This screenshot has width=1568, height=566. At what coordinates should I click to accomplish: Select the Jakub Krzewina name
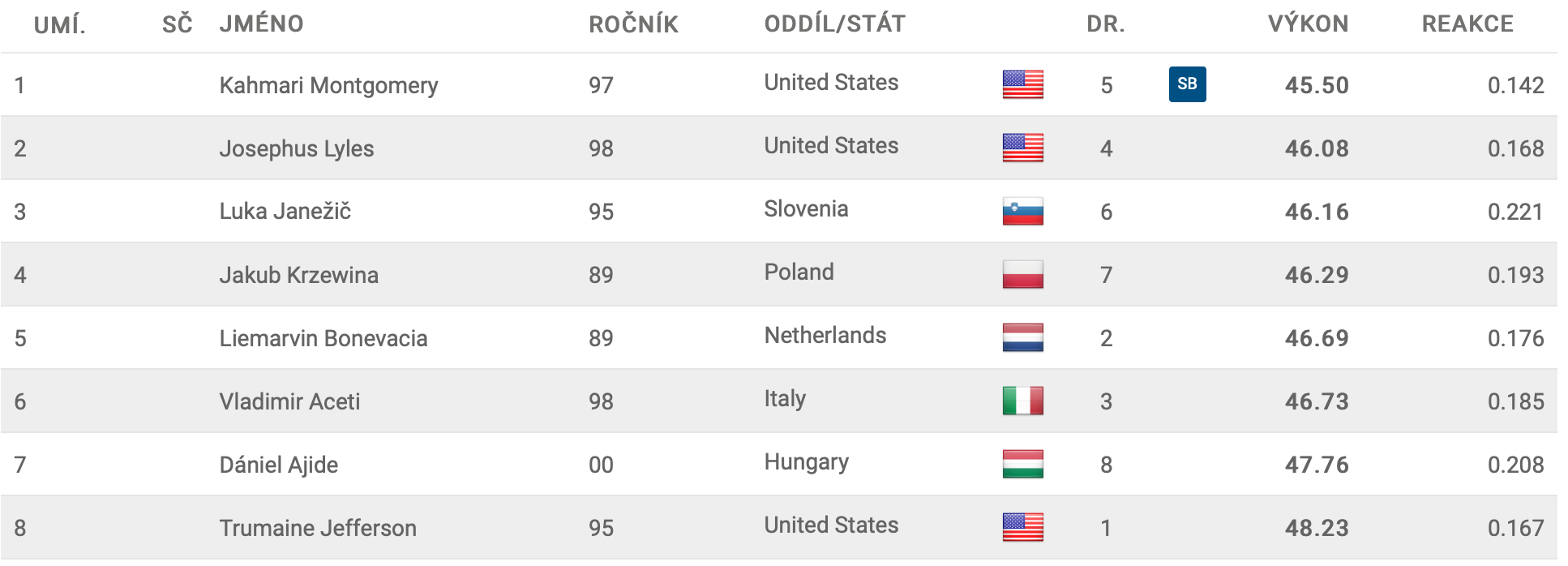[298, 275]
